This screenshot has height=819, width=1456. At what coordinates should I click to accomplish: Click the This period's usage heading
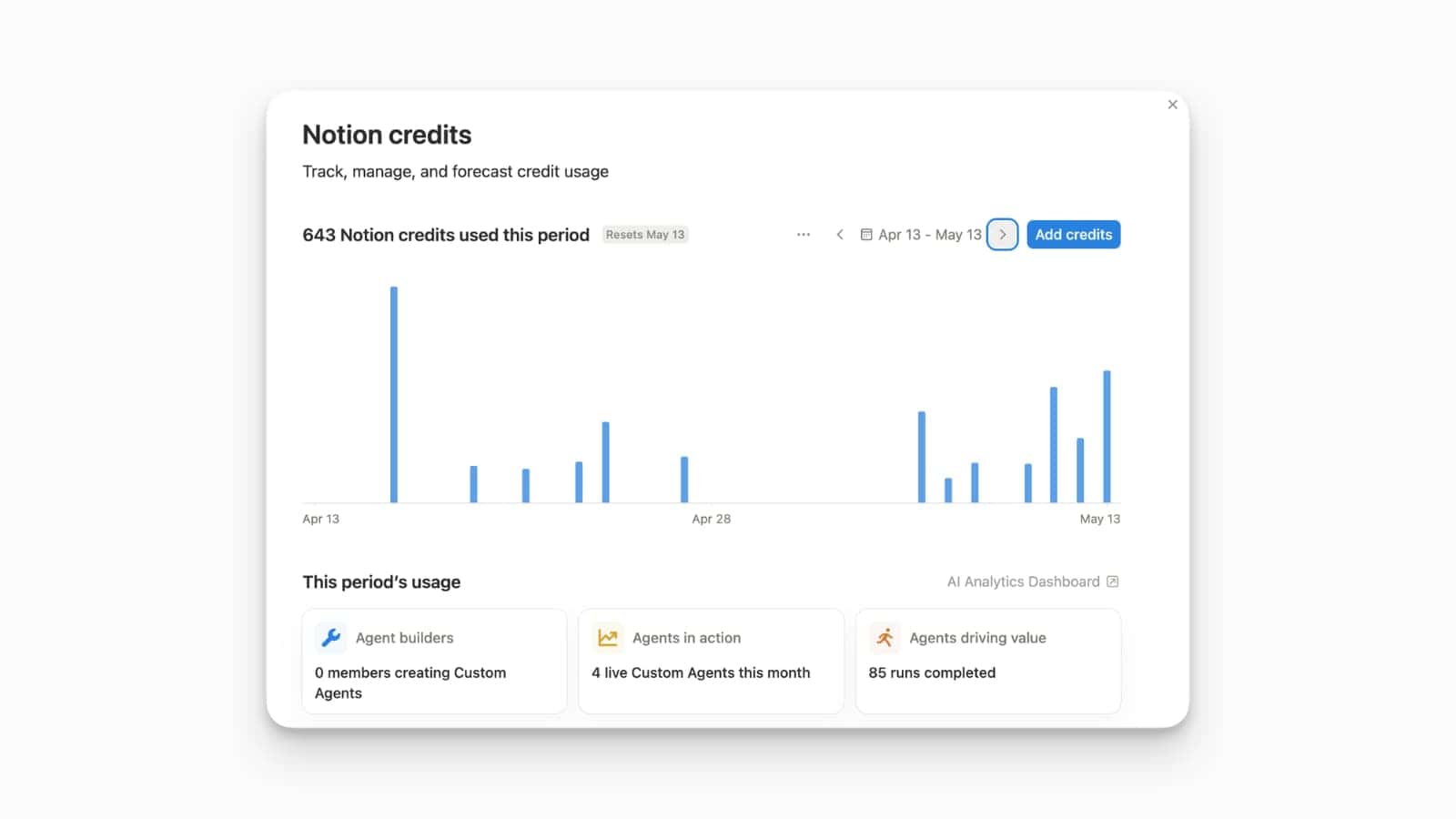point(381,582)
